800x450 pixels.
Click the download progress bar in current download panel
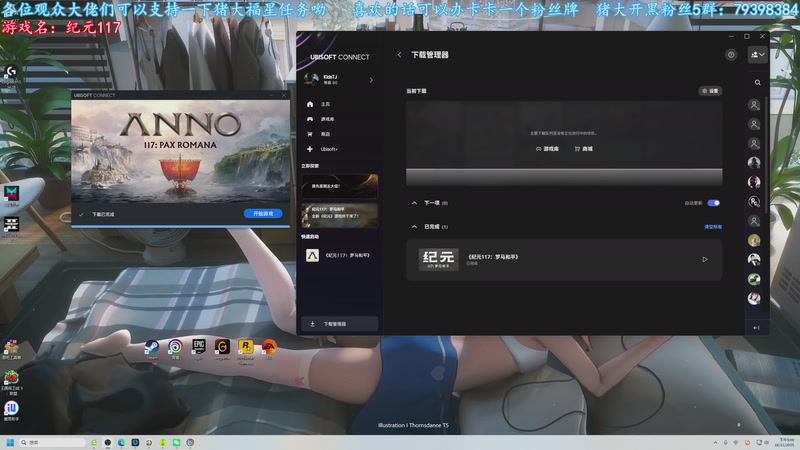click(x=564, y=177)
